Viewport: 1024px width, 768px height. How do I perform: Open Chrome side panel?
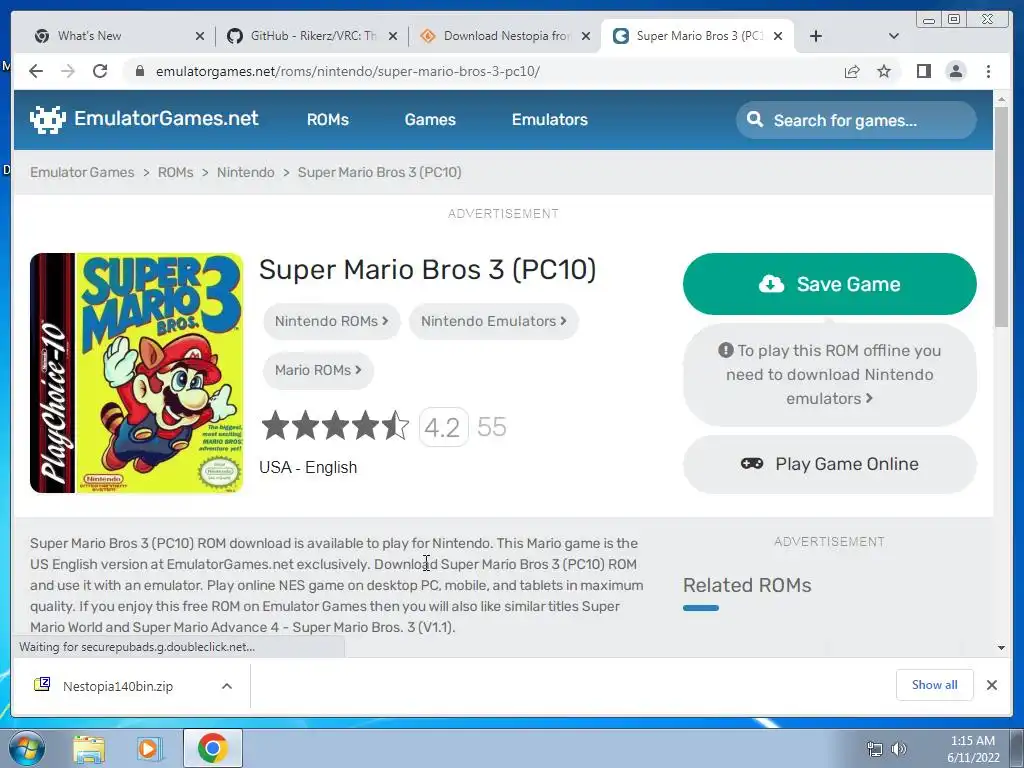point(923,71)
